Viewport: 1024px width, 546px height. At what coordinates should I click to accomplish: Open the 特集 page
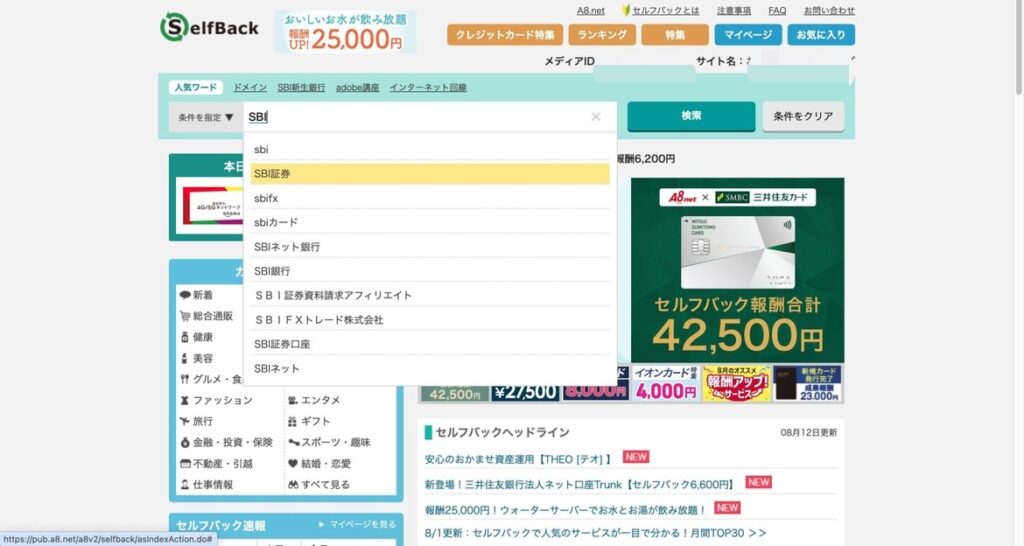pos(675,35)
